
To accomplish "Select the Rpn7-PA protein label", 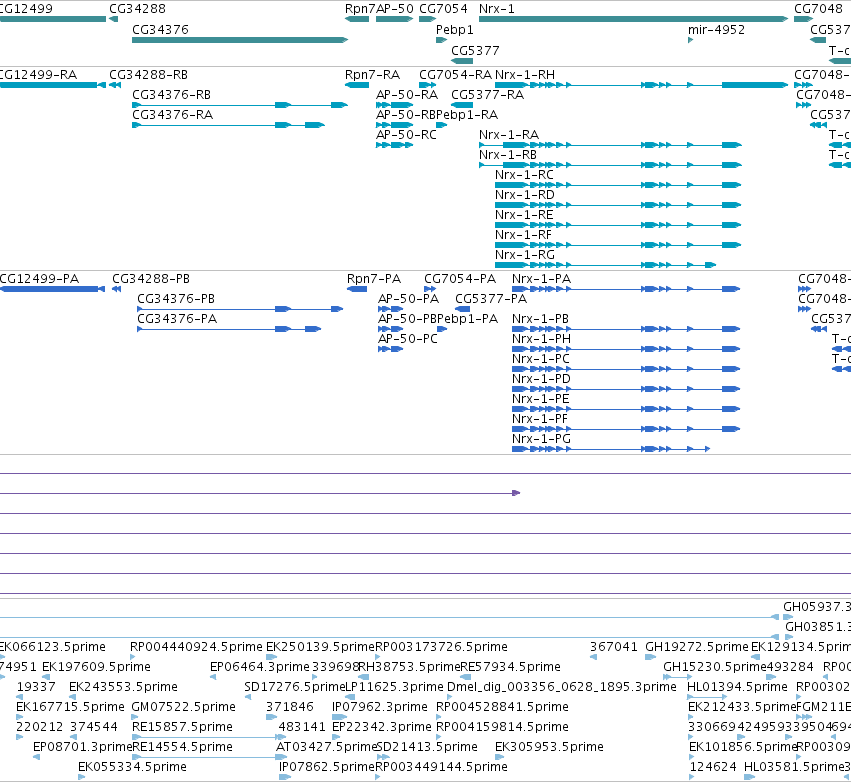I will click(x=374, y=278).
